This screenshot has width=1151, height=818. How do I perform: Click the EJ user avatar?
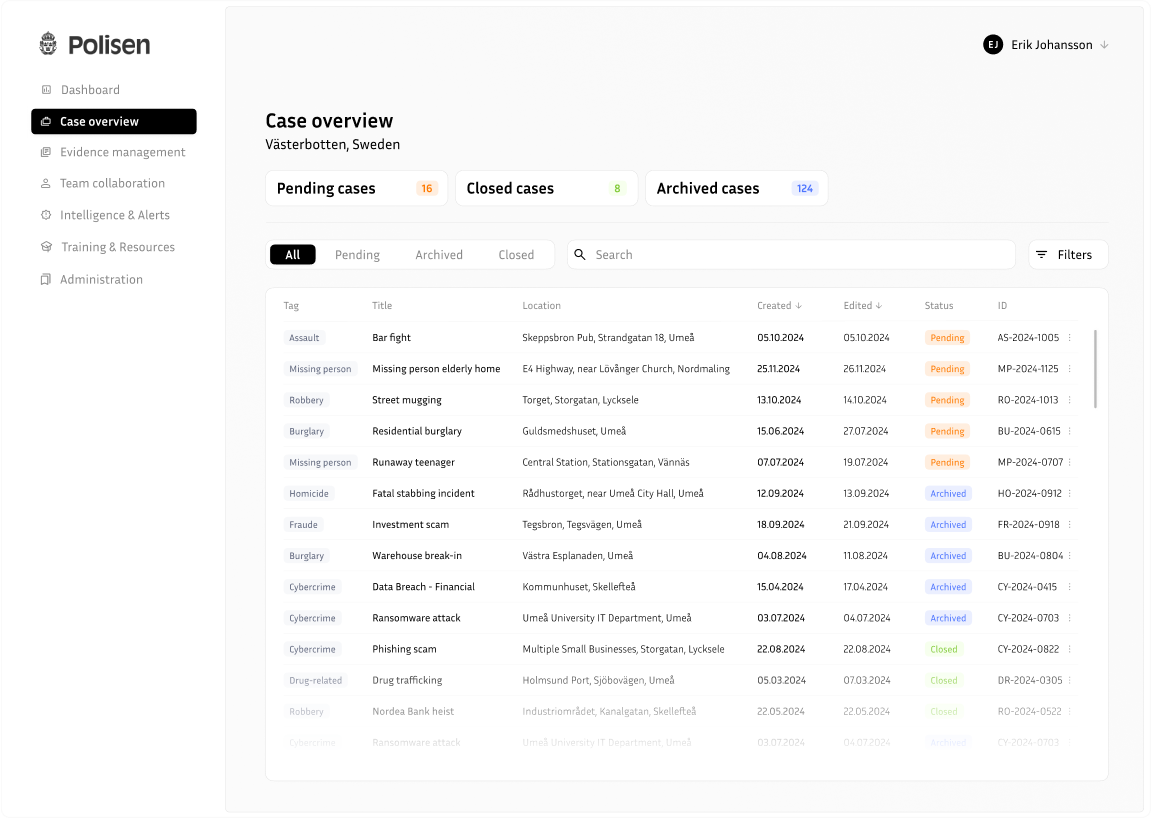coord(992,45)
